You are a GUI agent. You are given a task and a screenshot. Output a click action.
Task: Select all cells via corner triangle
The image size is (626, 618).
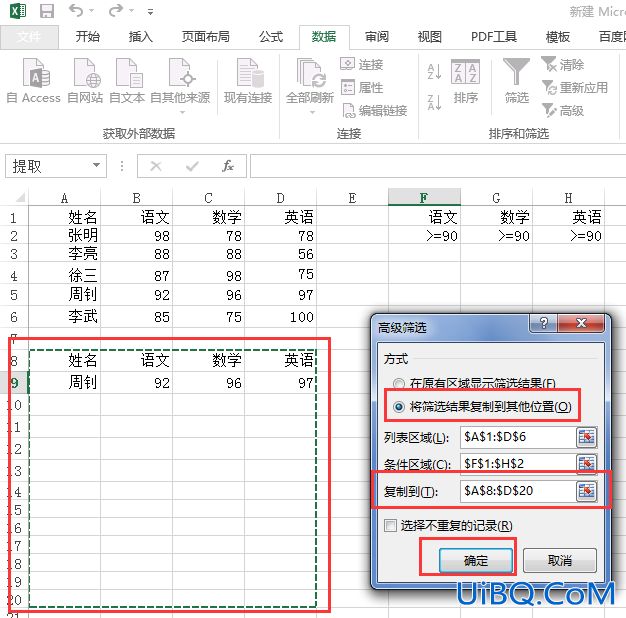20,197
